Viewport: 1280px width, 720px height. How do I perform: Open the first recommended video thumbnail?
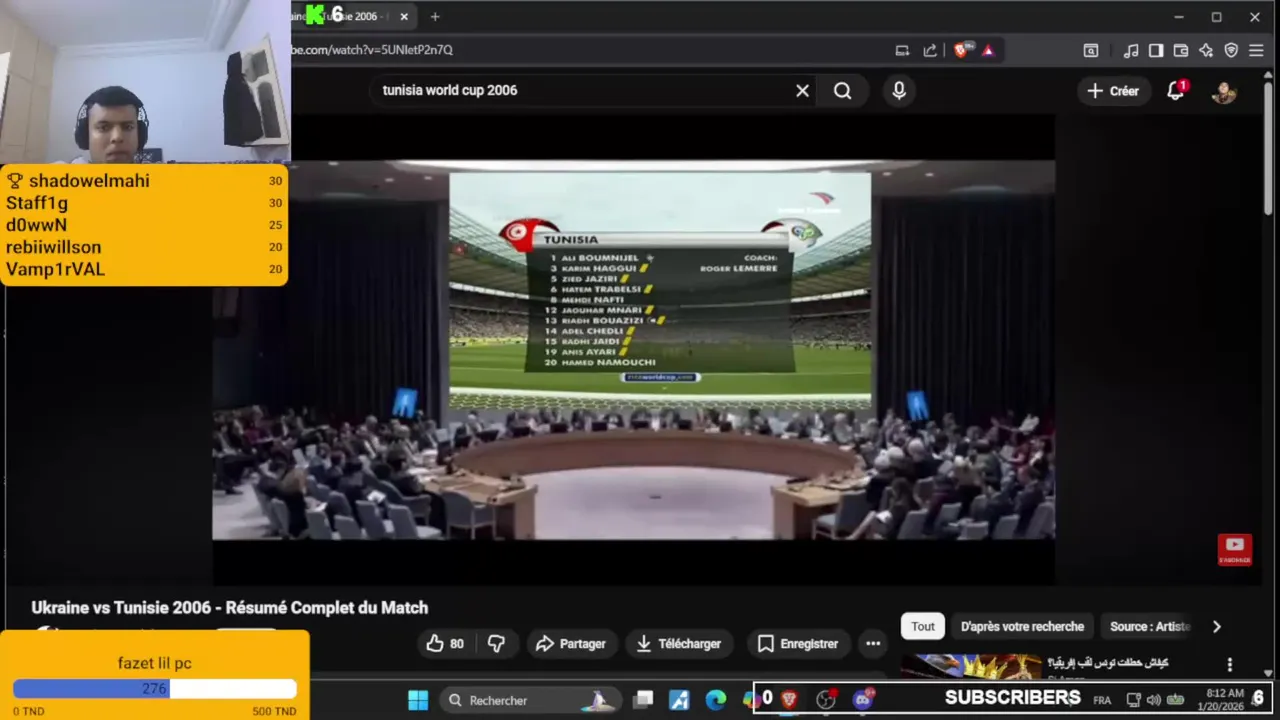(971, 667)
